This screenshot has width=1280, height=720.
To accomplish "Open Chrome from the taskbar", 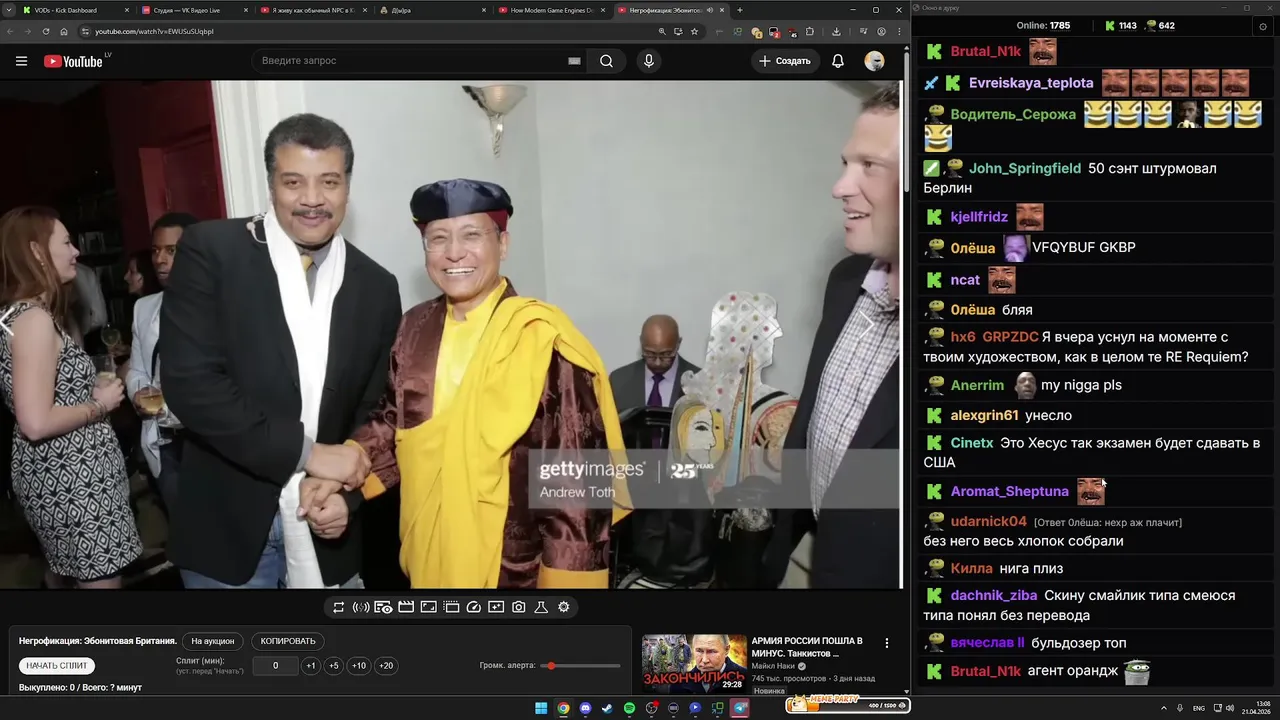I will (563, 708).
